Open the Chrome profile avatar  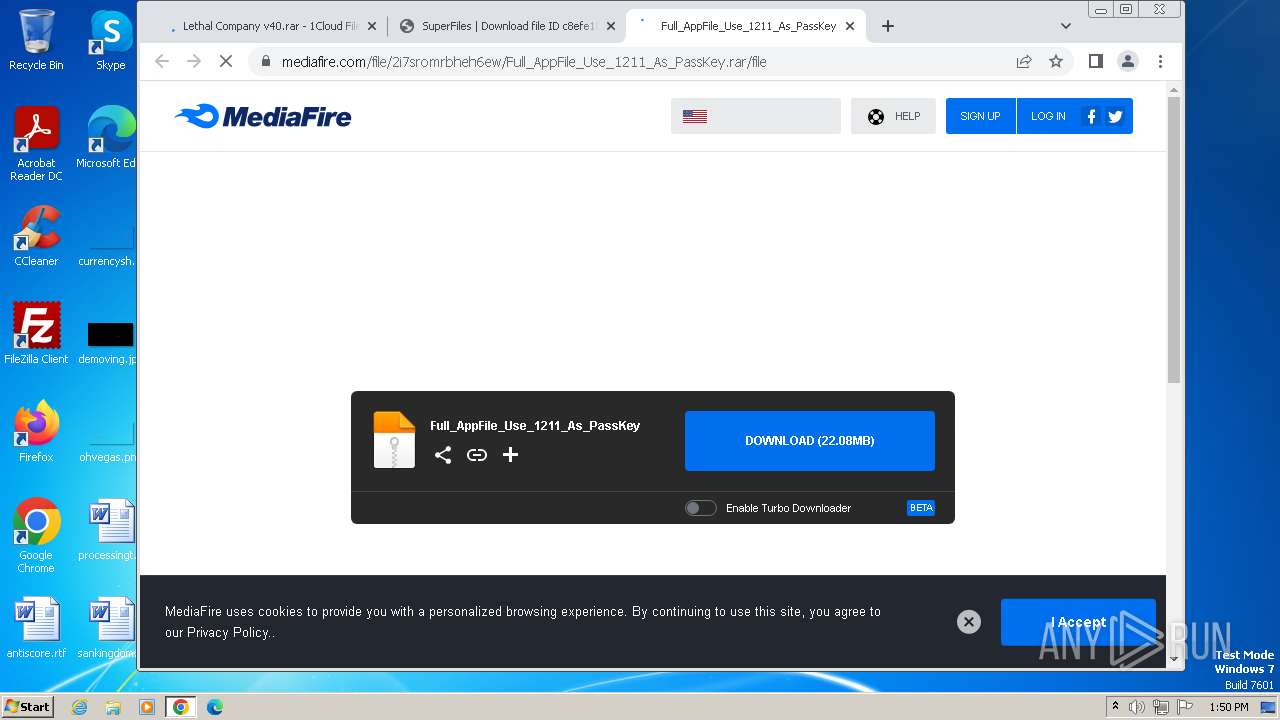[x=1128, y=61]
